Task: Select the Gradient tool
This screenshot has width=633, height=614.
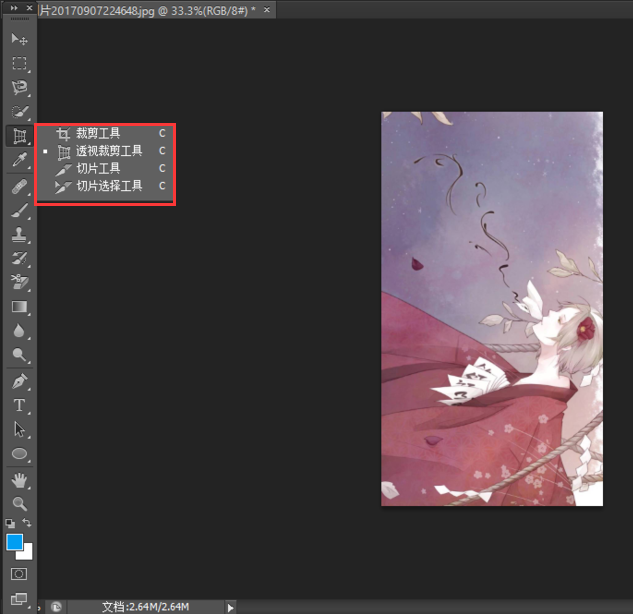Action: tap(19, 307)
